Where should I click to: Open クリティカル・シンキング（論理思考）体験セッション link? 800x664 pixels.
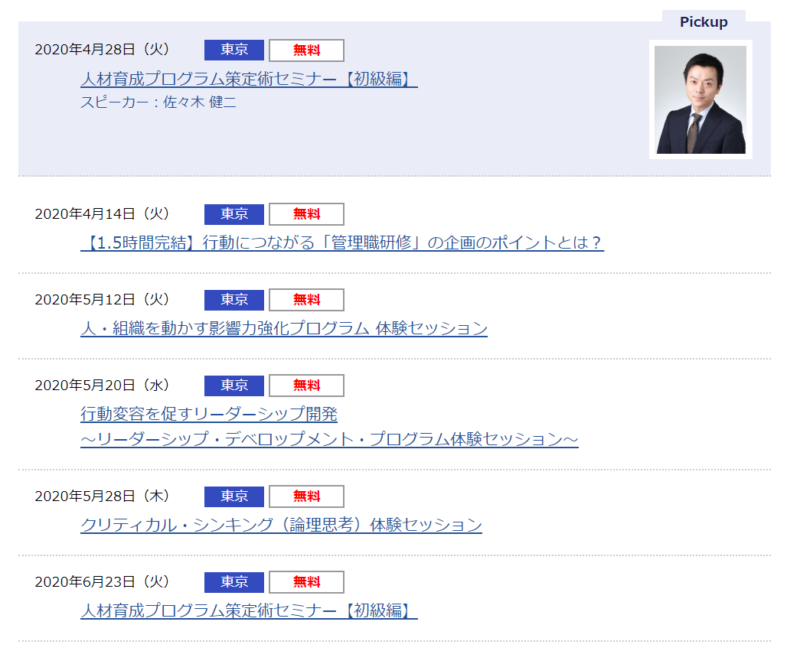tap(281, 525)
